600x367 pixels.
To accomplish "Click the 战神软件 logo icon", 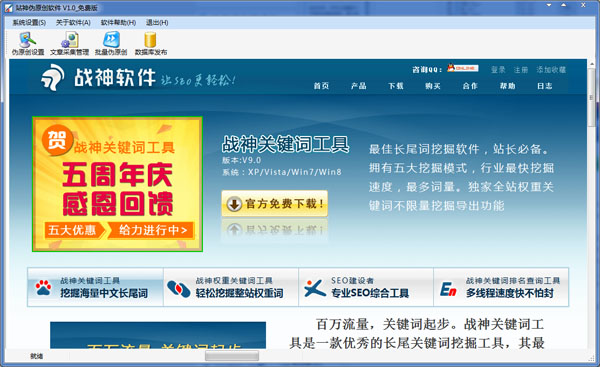I will pos(52,78).
